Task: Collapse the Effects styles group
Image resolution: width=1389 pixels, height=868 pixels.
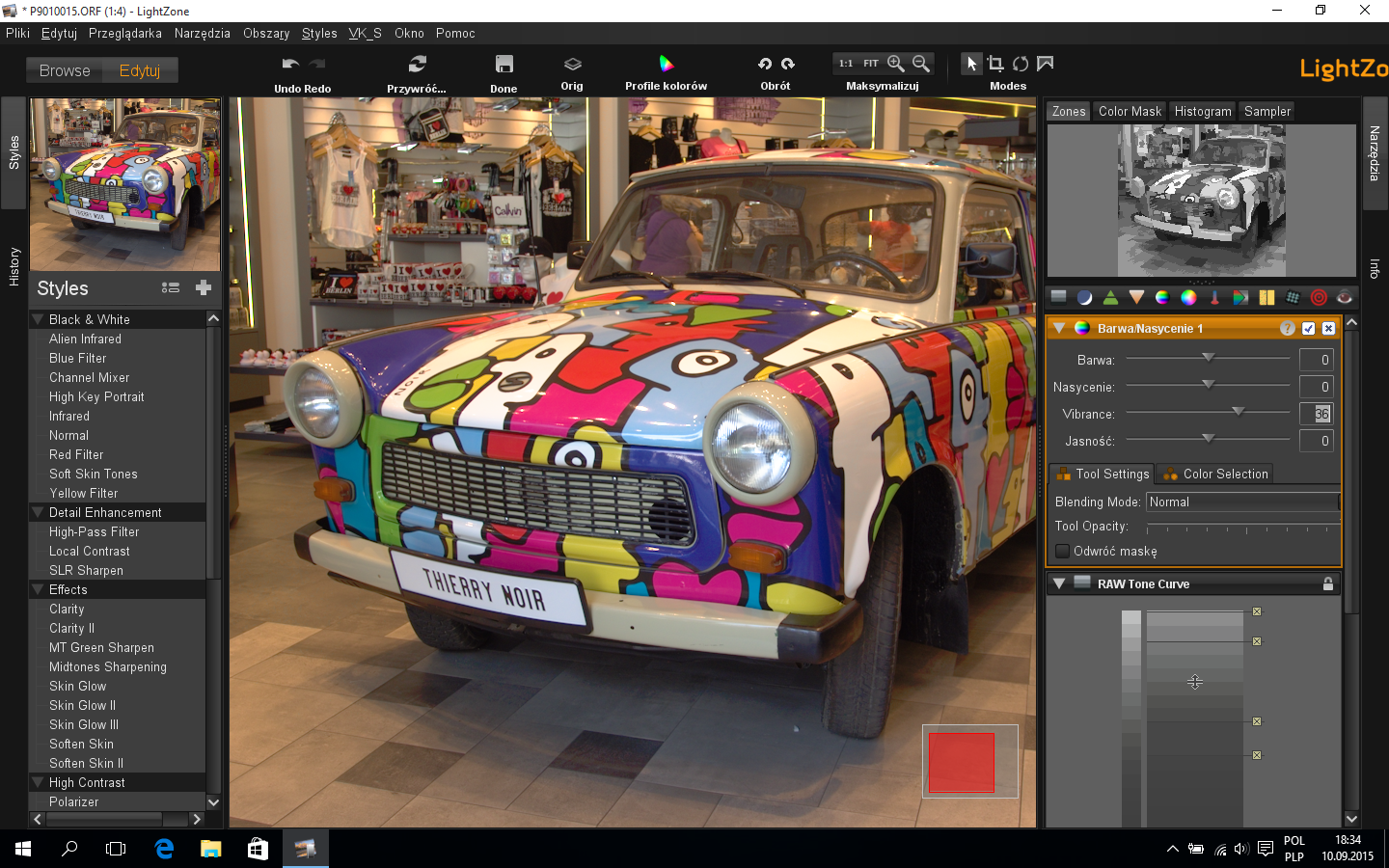Action: coord(39,589)
